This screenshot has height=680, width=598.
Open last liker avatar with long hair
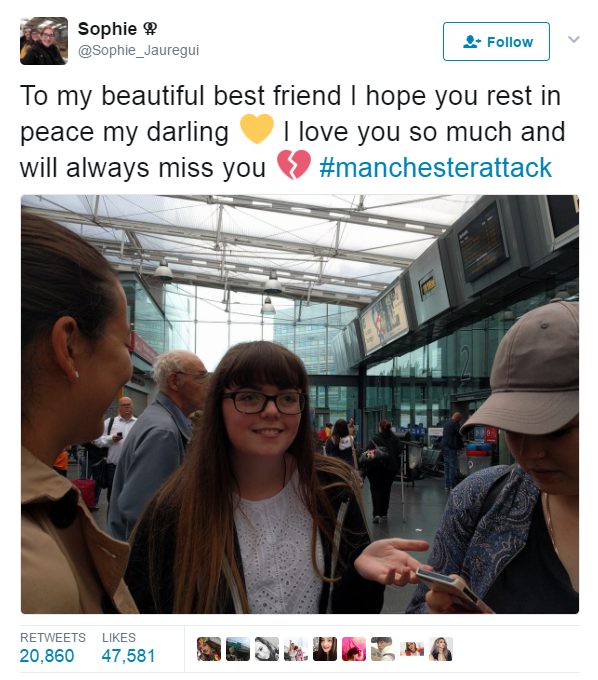point(441,649)
